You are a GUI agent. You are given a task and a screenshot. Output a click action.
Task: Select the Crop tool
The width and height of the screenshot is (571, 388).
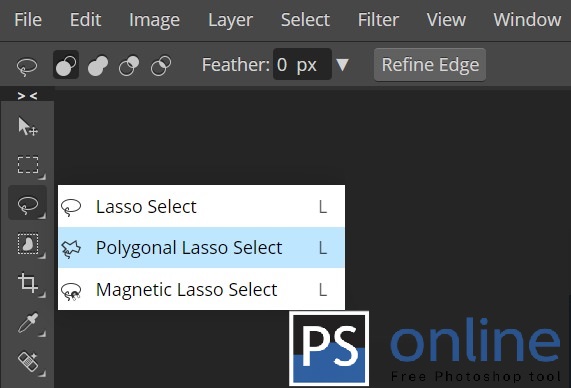tap(28, 283)
